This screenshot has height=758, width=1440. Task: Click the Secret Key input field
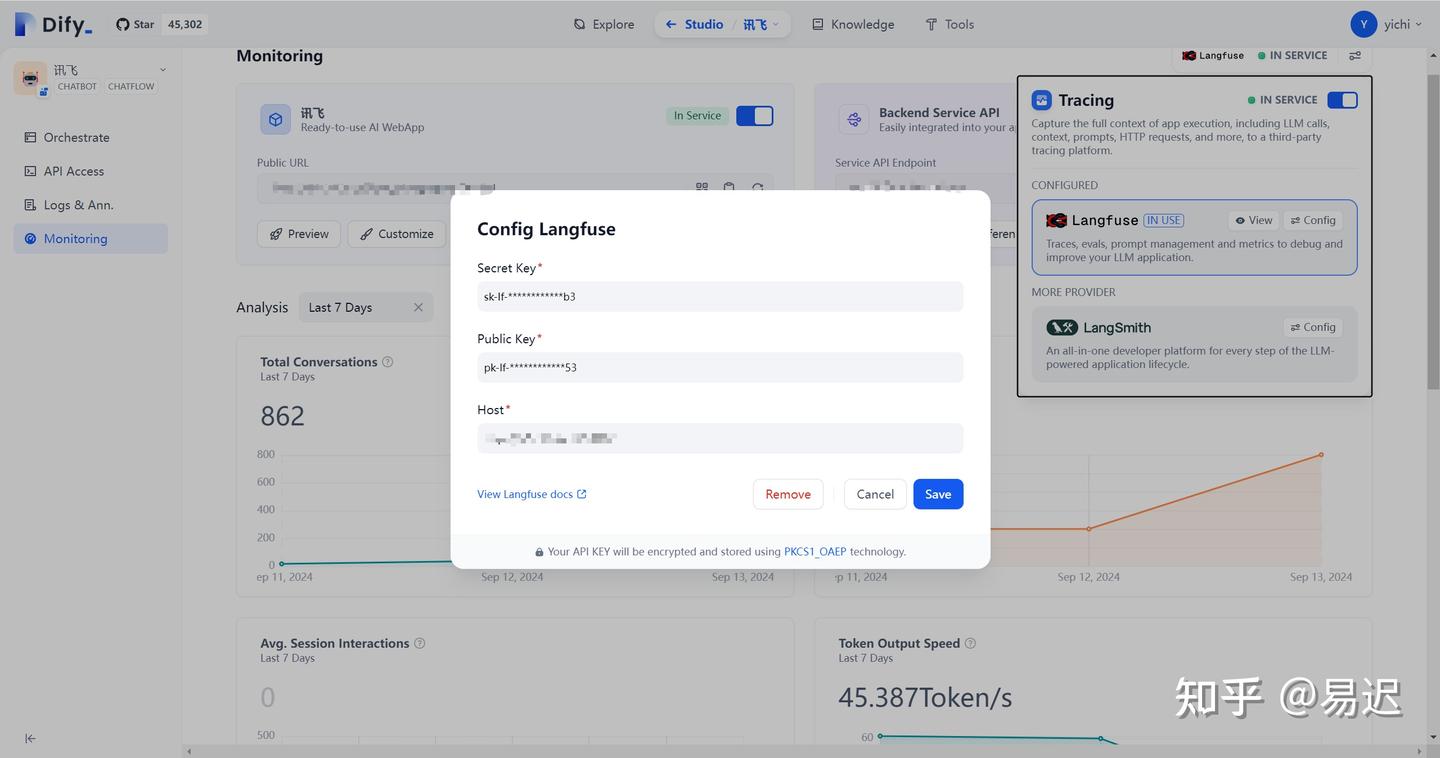click(x=720, y=296)
